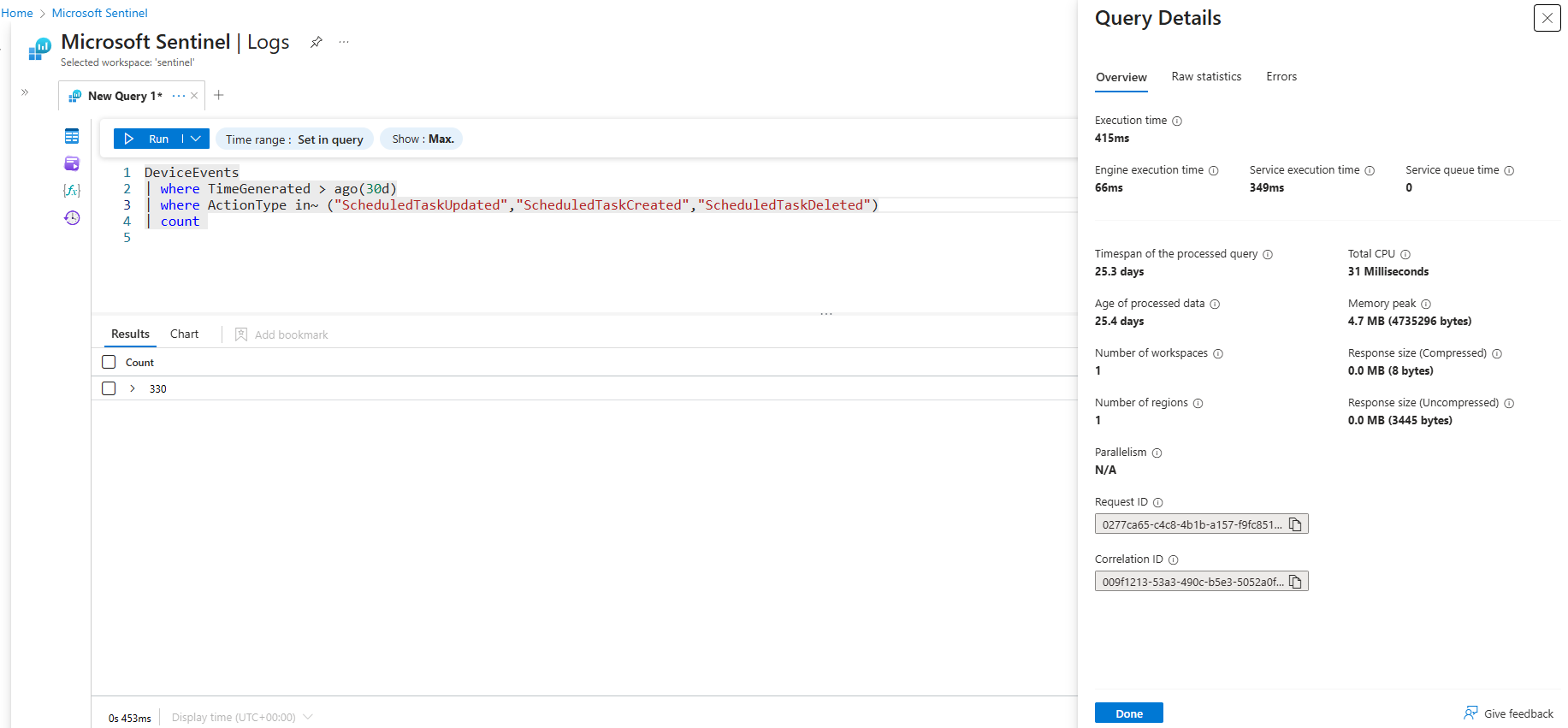Expand the collapsed left navigation pane
Image resolution: width=1568 pixels, height=728 pixels.
click(25, 92)
